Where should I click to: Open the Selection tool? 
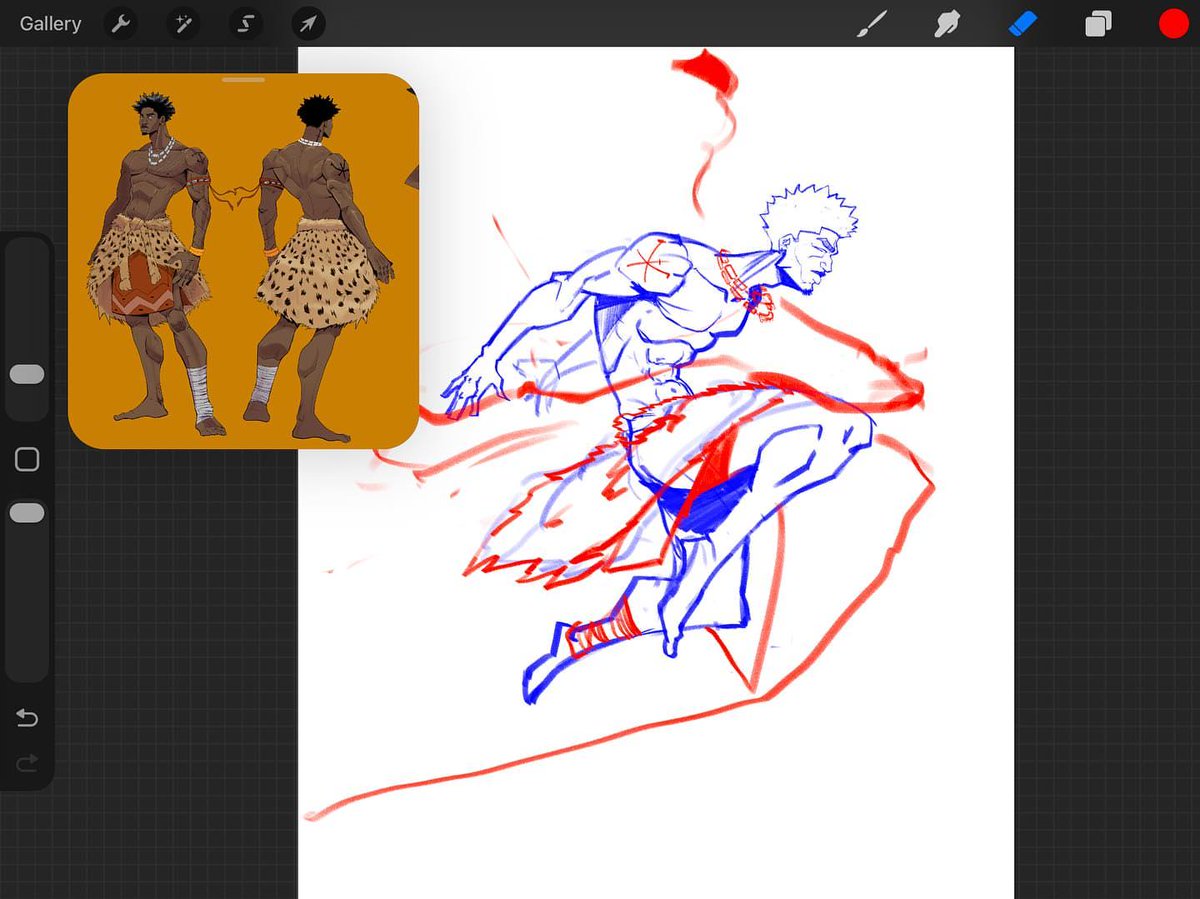click(246, 24)
